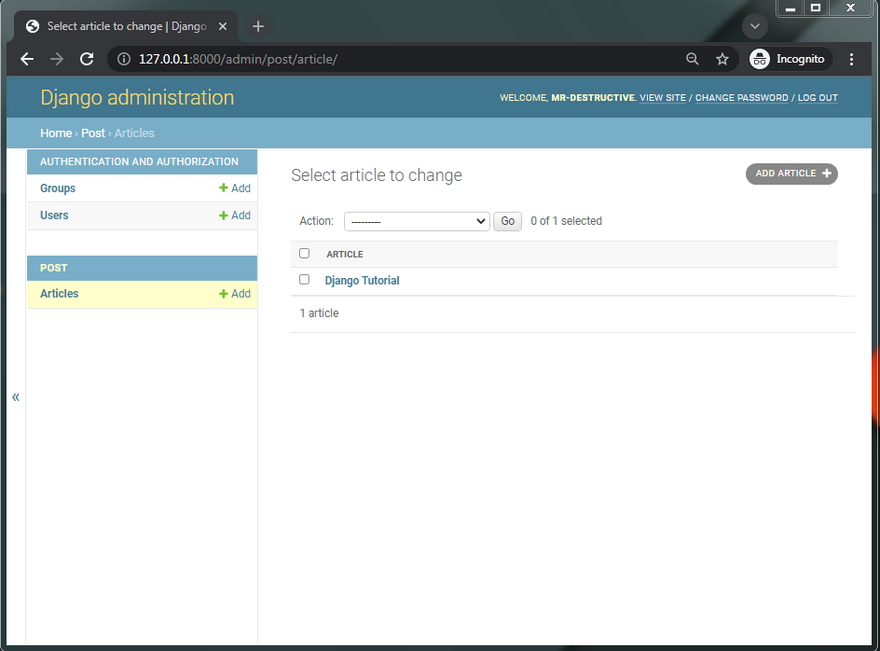Click the zoom magnifier icon in address bar
This screenshot has height=651, width=880.
coord(692,59)
